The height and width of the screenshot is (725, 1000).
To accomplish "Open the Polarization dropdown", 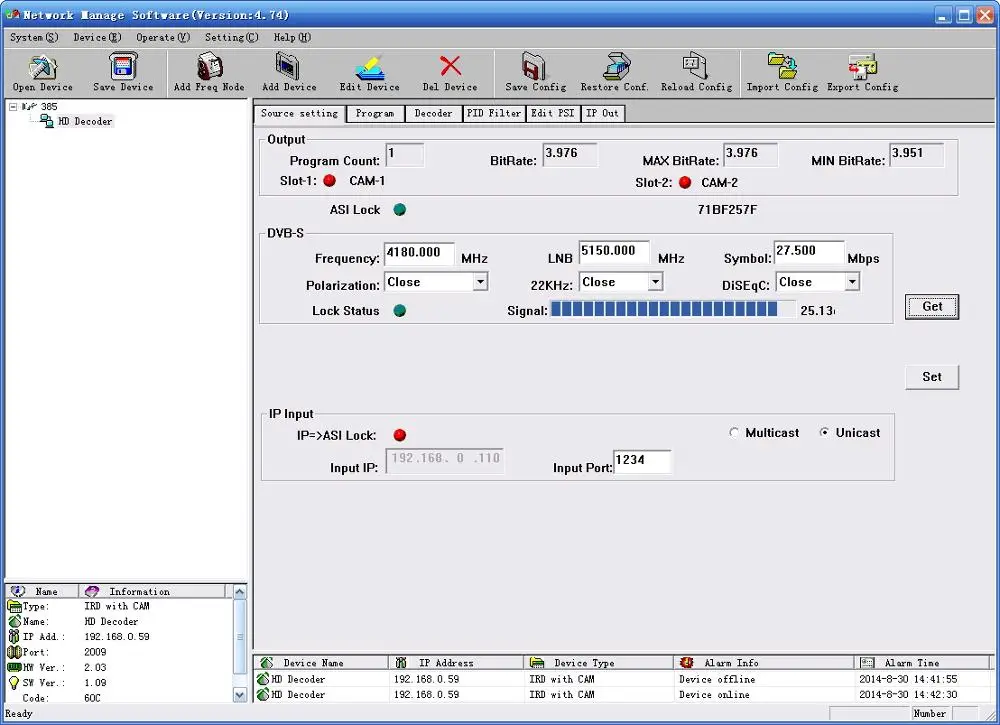I will [480, 283].
